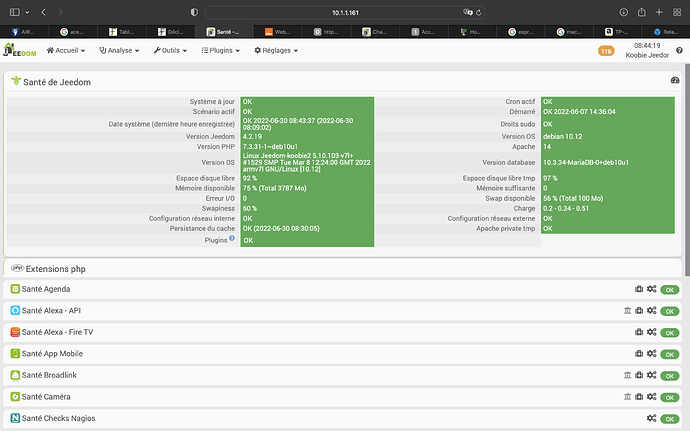Toggle the browser sidebar icon

[x=15, y=12]
